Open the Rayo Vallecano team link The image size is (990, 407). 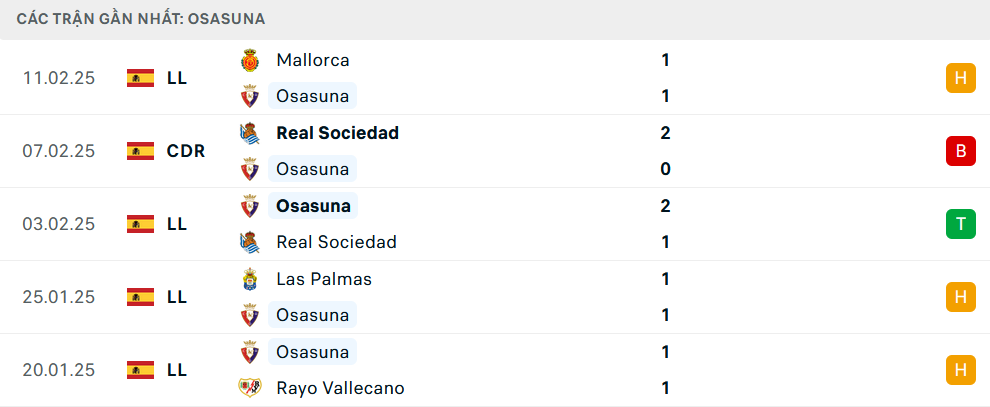click(x=340, y=388)
